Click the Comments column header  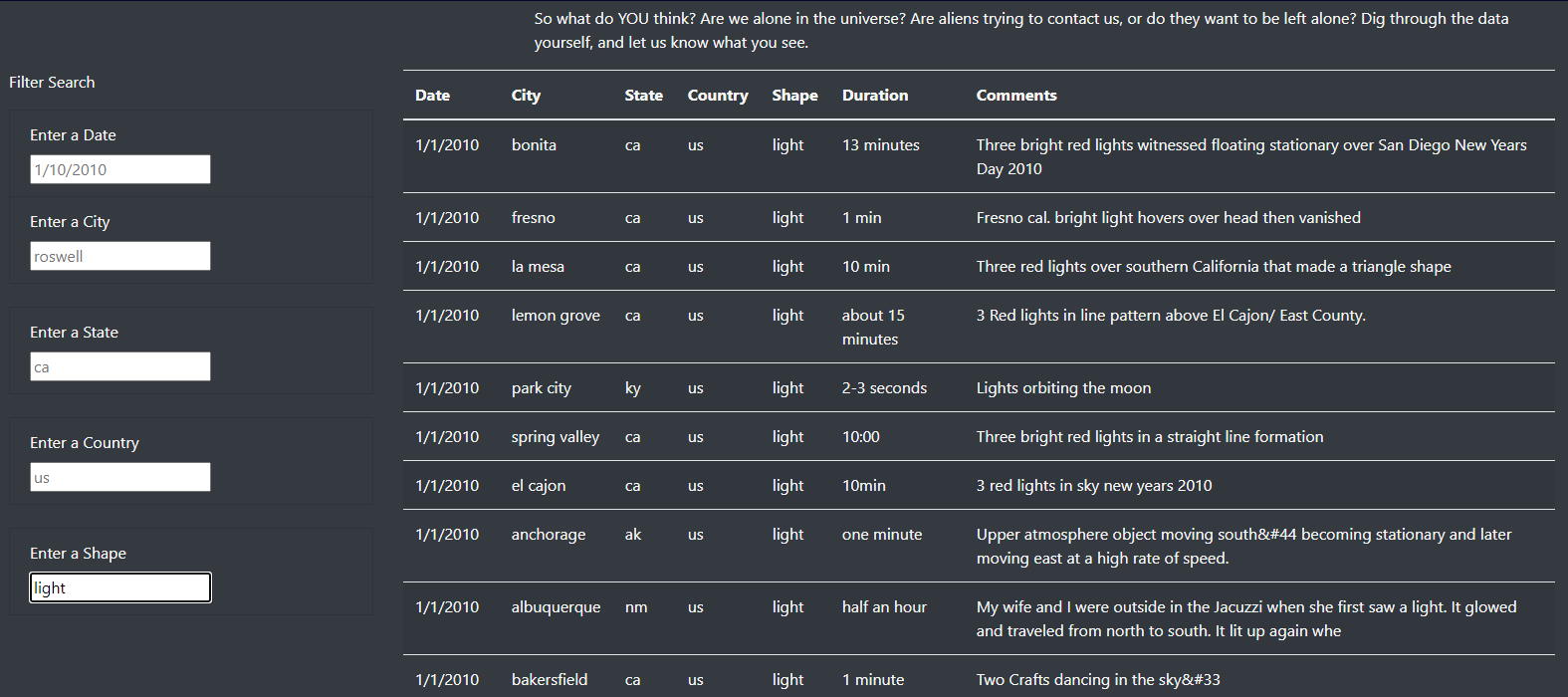click(x=1015, y=95)
